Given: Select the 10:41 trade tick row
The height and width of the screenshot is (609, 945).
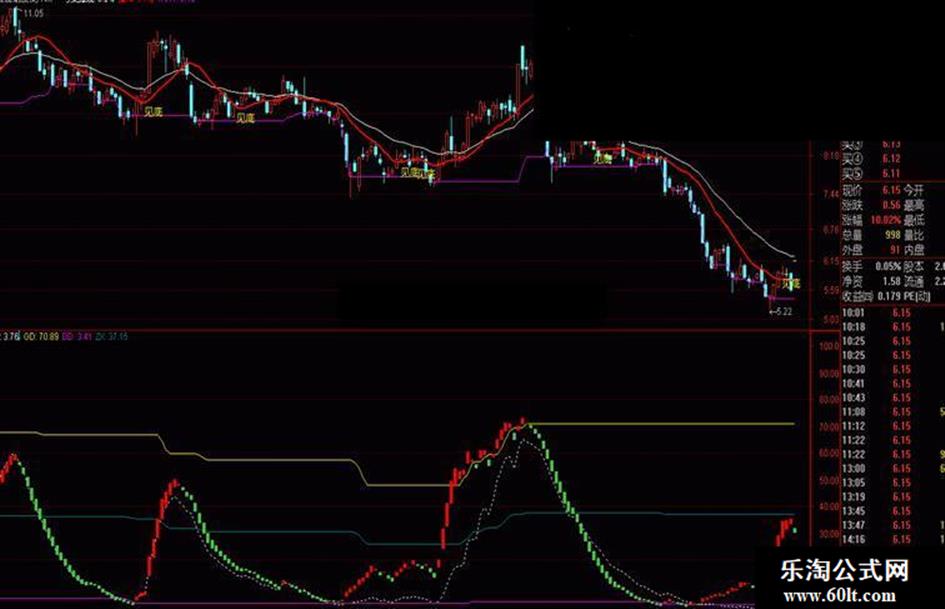Looking at the screenshot, I should (x=893, y=383).
